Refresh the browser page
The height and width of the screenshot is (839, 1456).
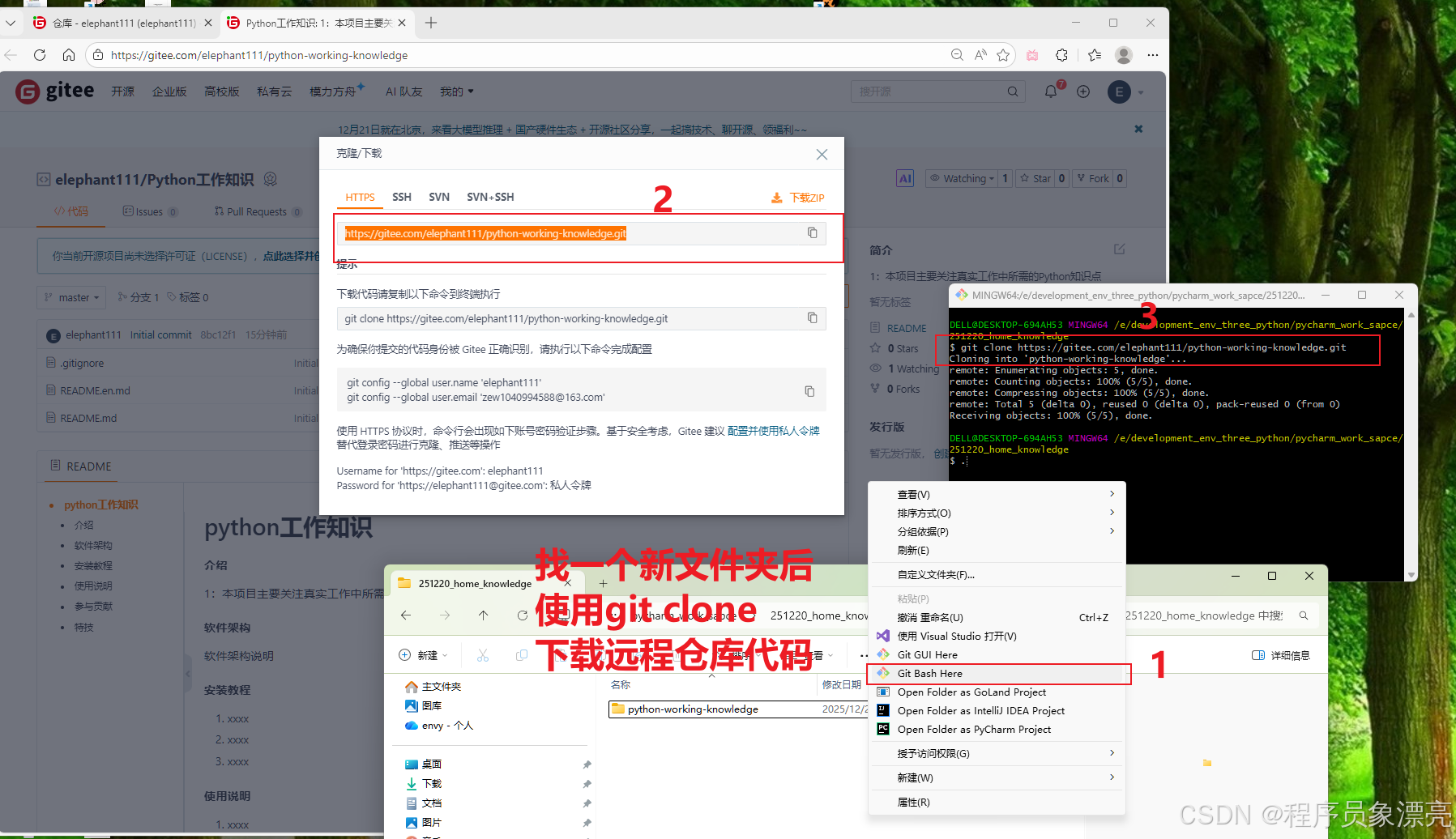40,55
